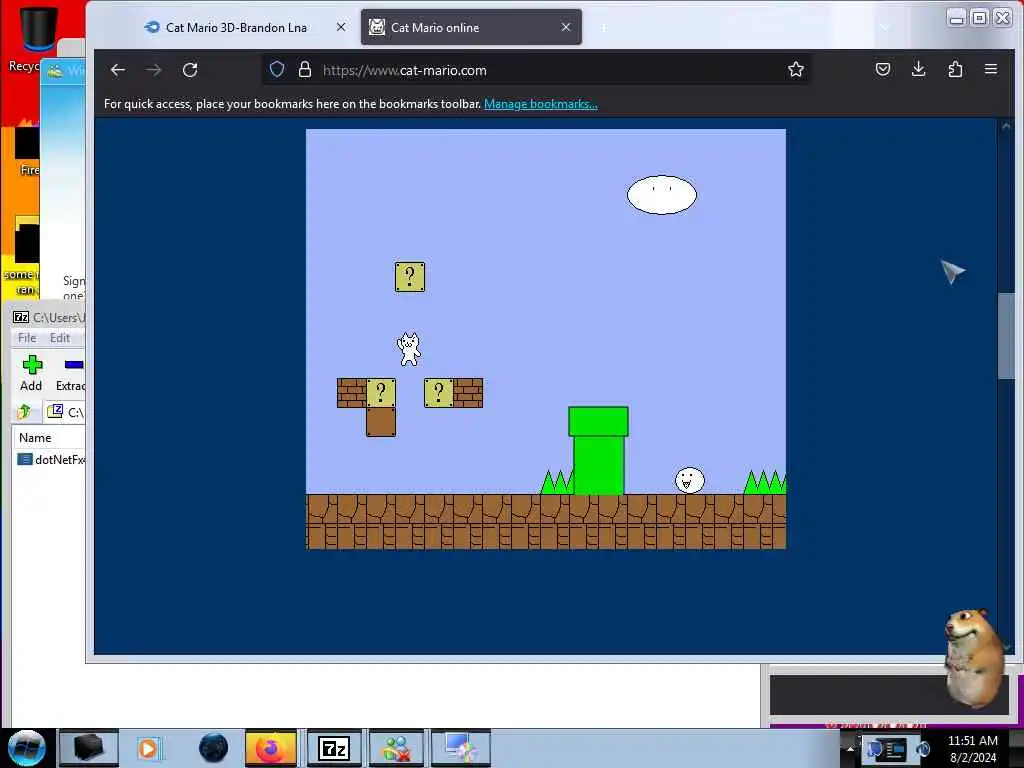Open the Edit menu in 7-Zip
The width and height of the screenshot is (1024, 768).
point(59,338)
